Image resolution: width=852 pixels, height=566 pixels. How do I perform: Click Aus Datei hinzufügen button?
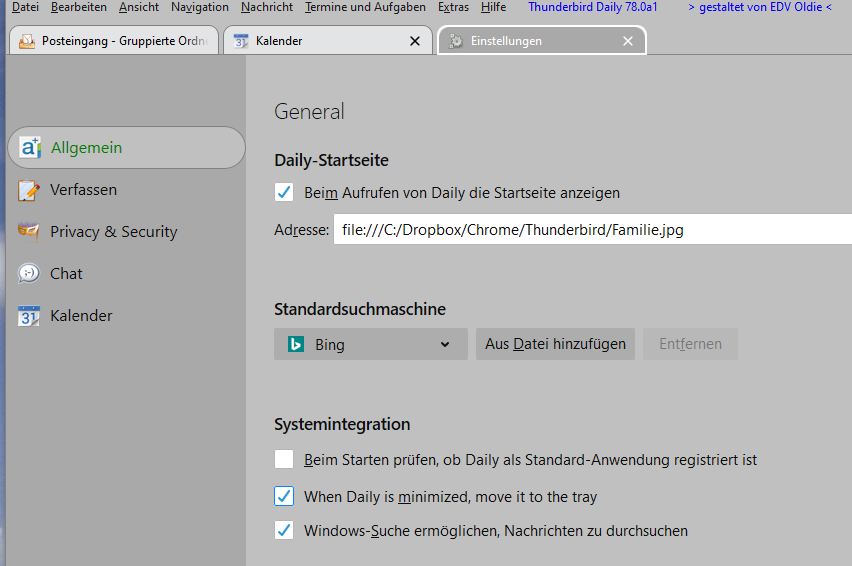pyautogui.click(x=555, y=344)
